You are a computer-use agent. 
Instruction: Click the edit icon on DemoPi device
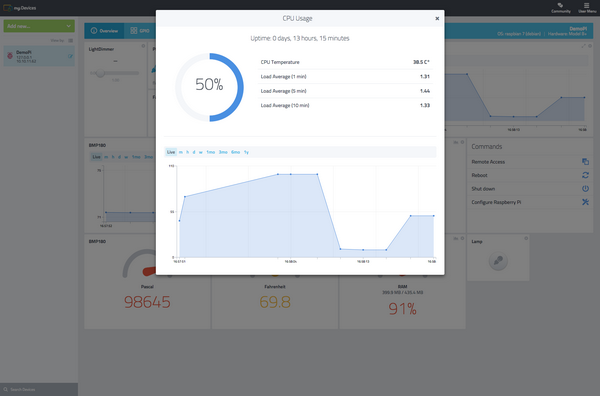pyautogui.click(x=70, y=56)
